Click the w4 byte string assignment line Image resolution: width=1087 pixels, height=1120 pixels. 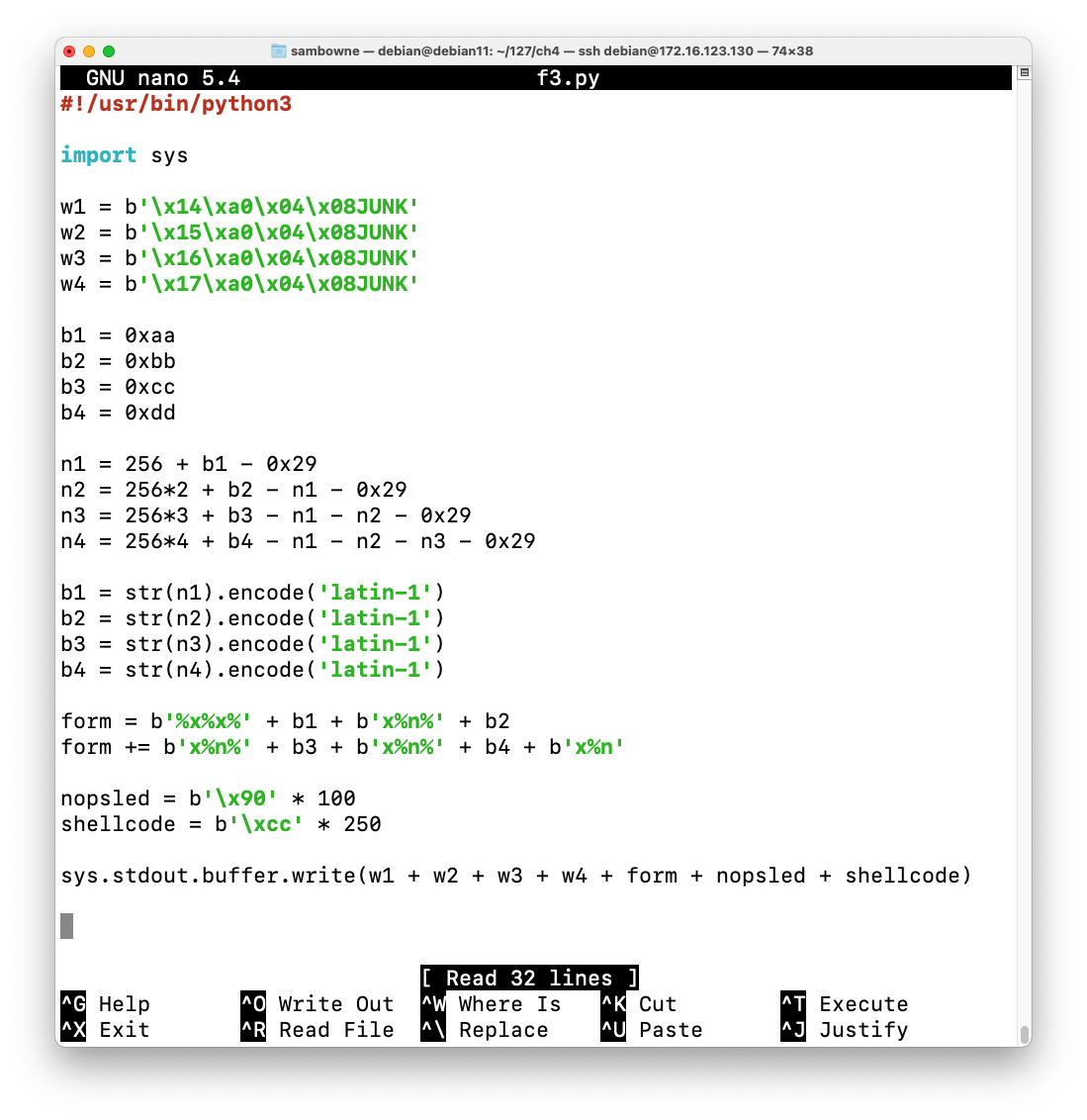[x=239, y=284]
